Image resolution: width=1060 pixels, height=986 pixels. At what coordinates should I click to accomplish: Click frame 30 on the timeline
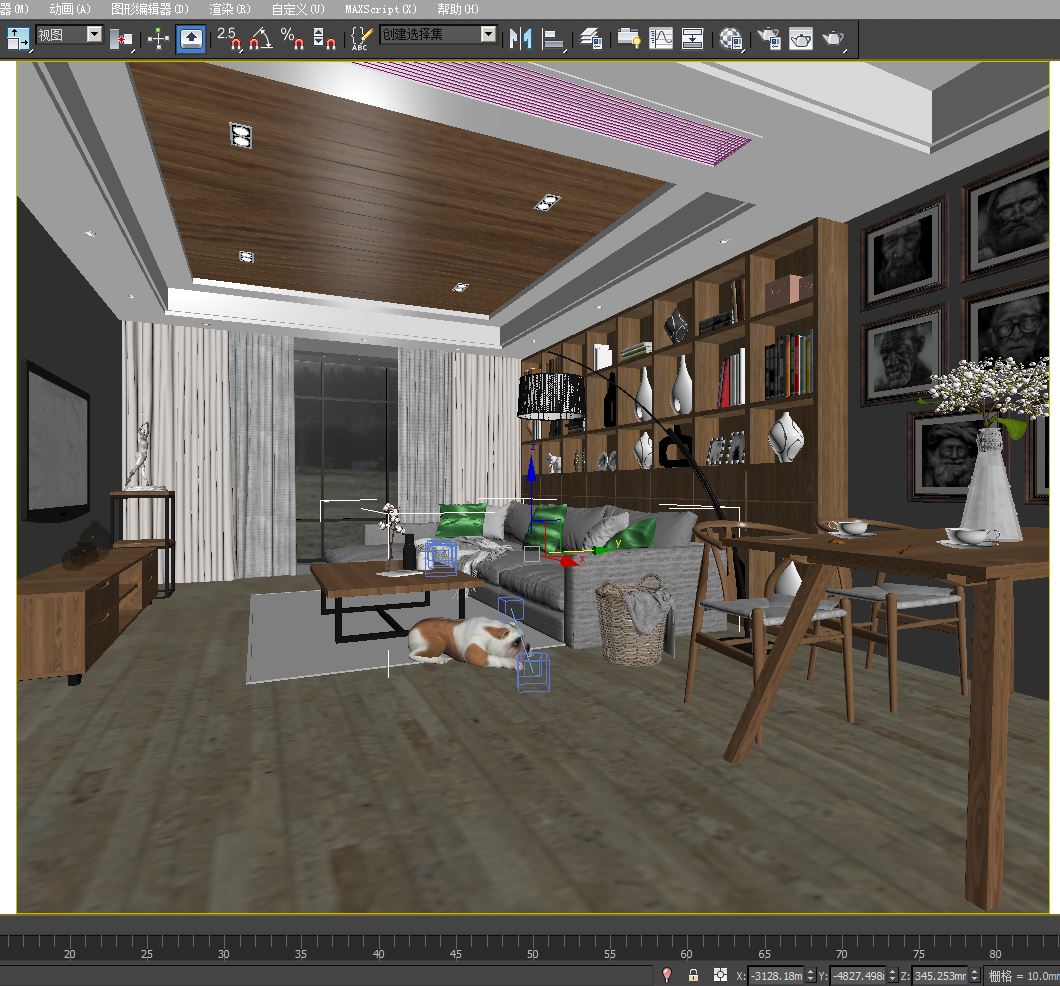coord(224,954)
